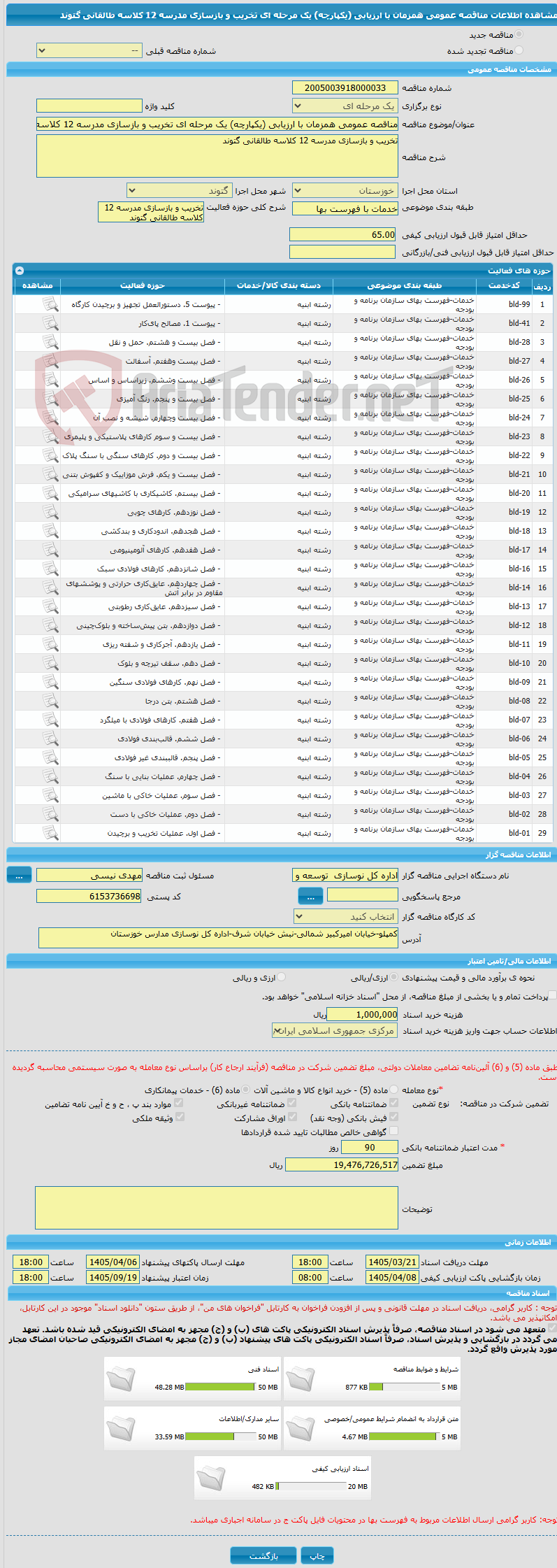Click the حوزه فعالیت column header

tap(143, 285)
